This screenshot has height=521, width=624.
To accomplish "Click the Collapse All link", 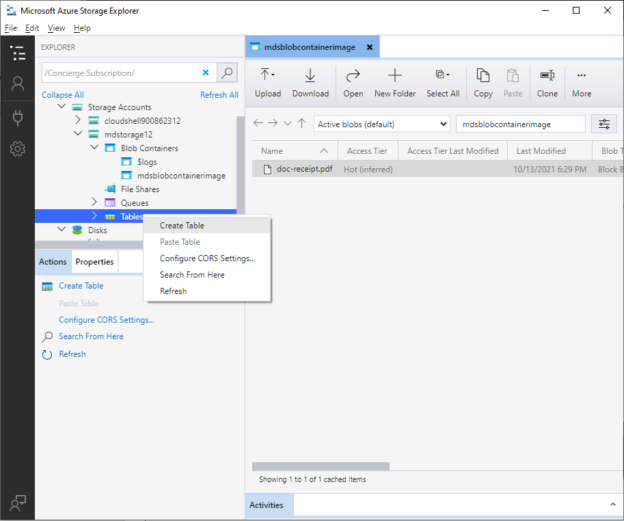I will [62, 95].
